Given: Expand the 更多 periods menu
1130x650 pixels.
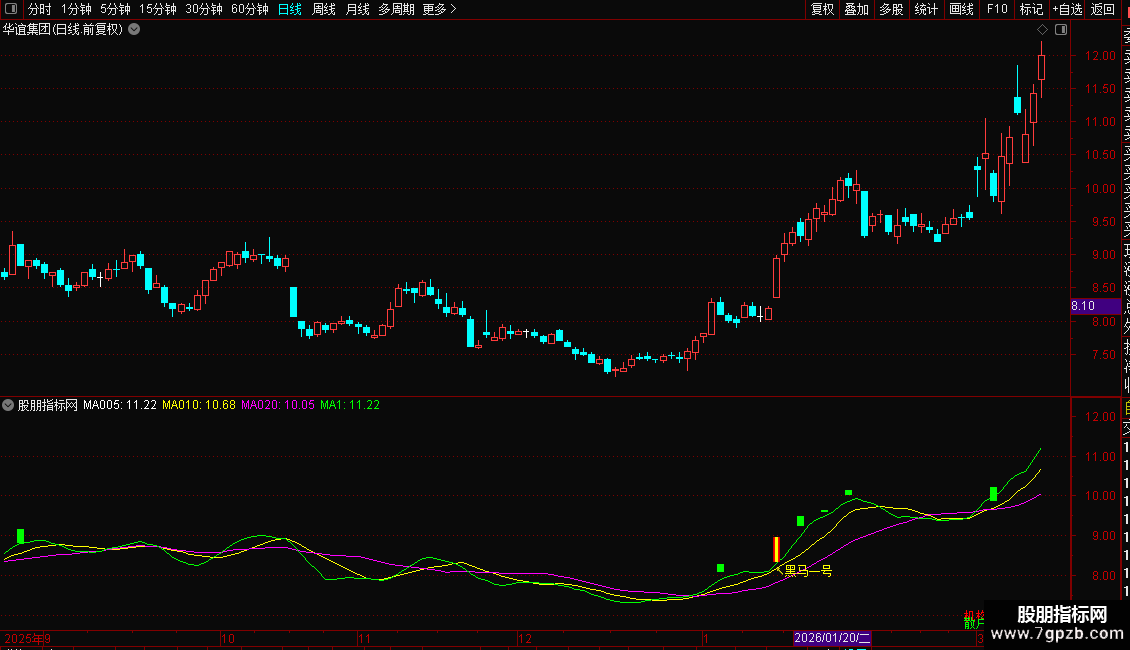Looking at the screenshot, I should 439,9.
